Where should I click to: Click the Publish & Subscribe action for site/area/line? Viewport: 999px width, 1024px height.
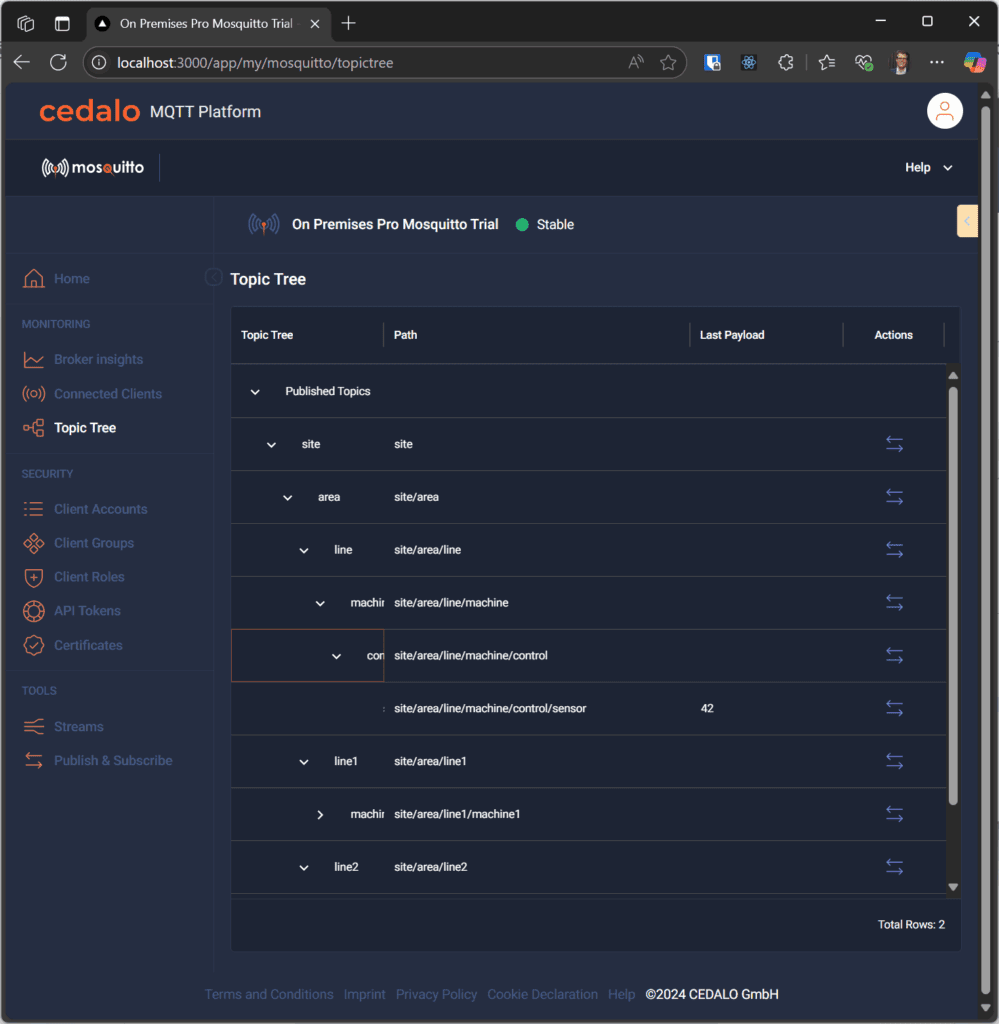coord(894,550)
